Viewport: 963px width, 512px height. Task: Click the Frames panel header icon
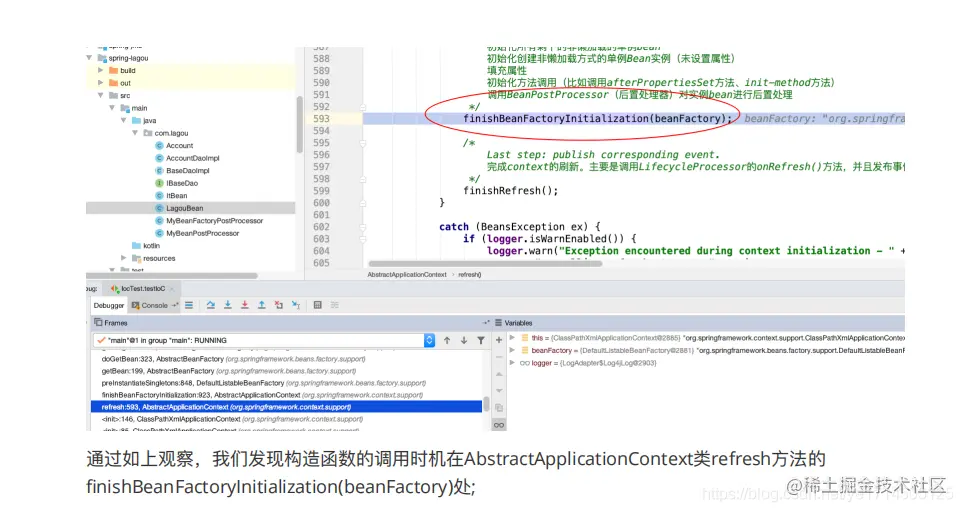98,322
